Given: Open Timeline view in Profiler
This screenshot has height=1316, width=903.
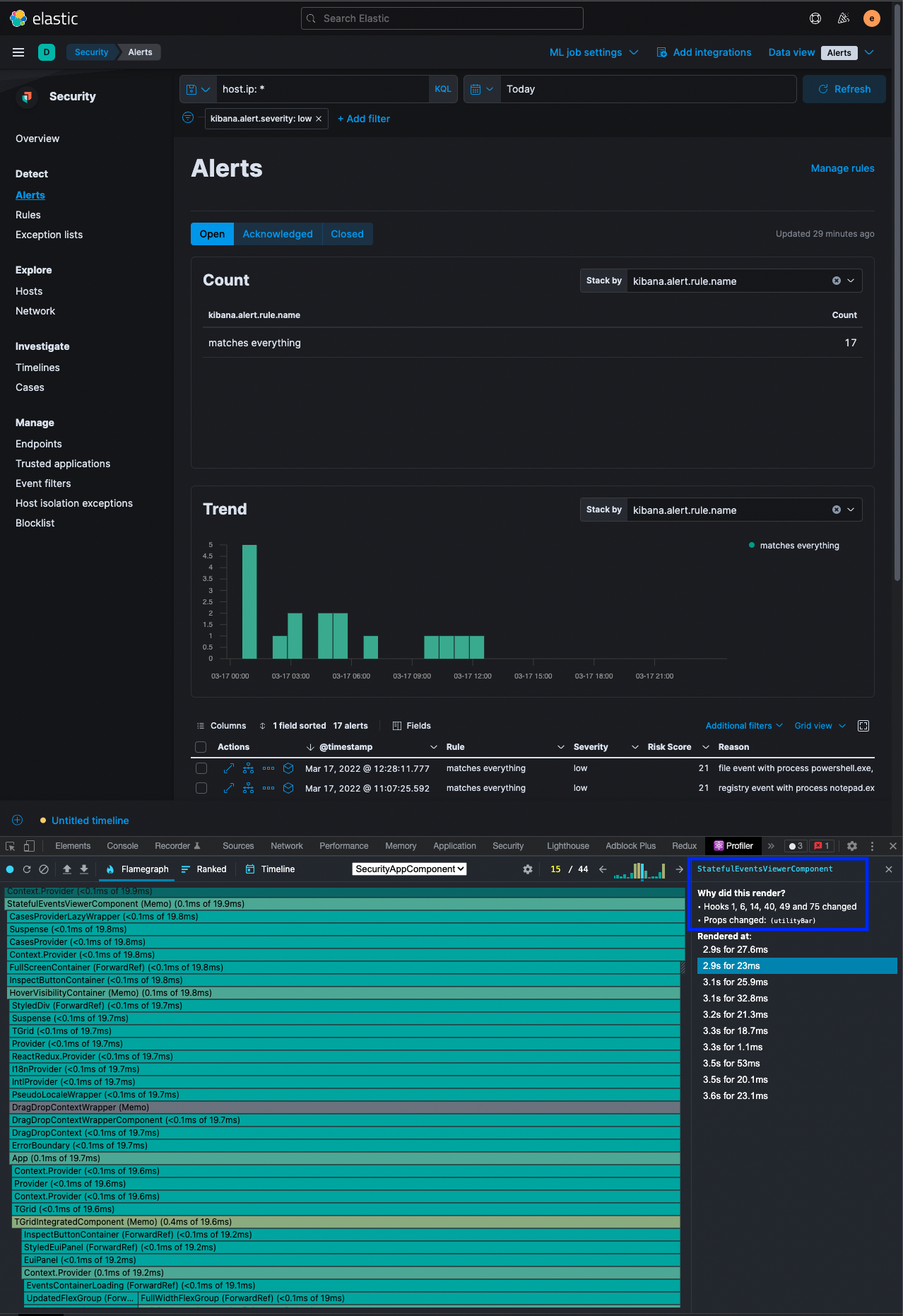Looking at the screenshot, I should 270,869.
